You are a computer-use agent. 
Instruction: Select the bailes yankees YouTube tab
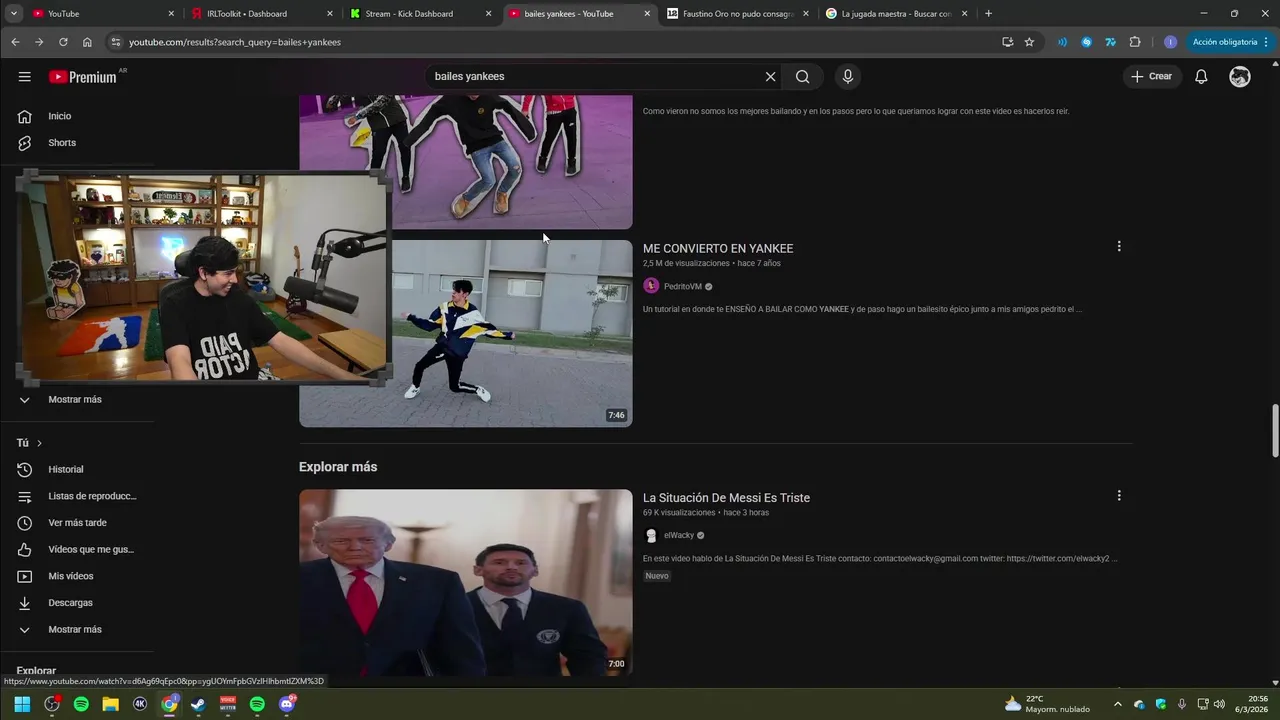point(580,14)
